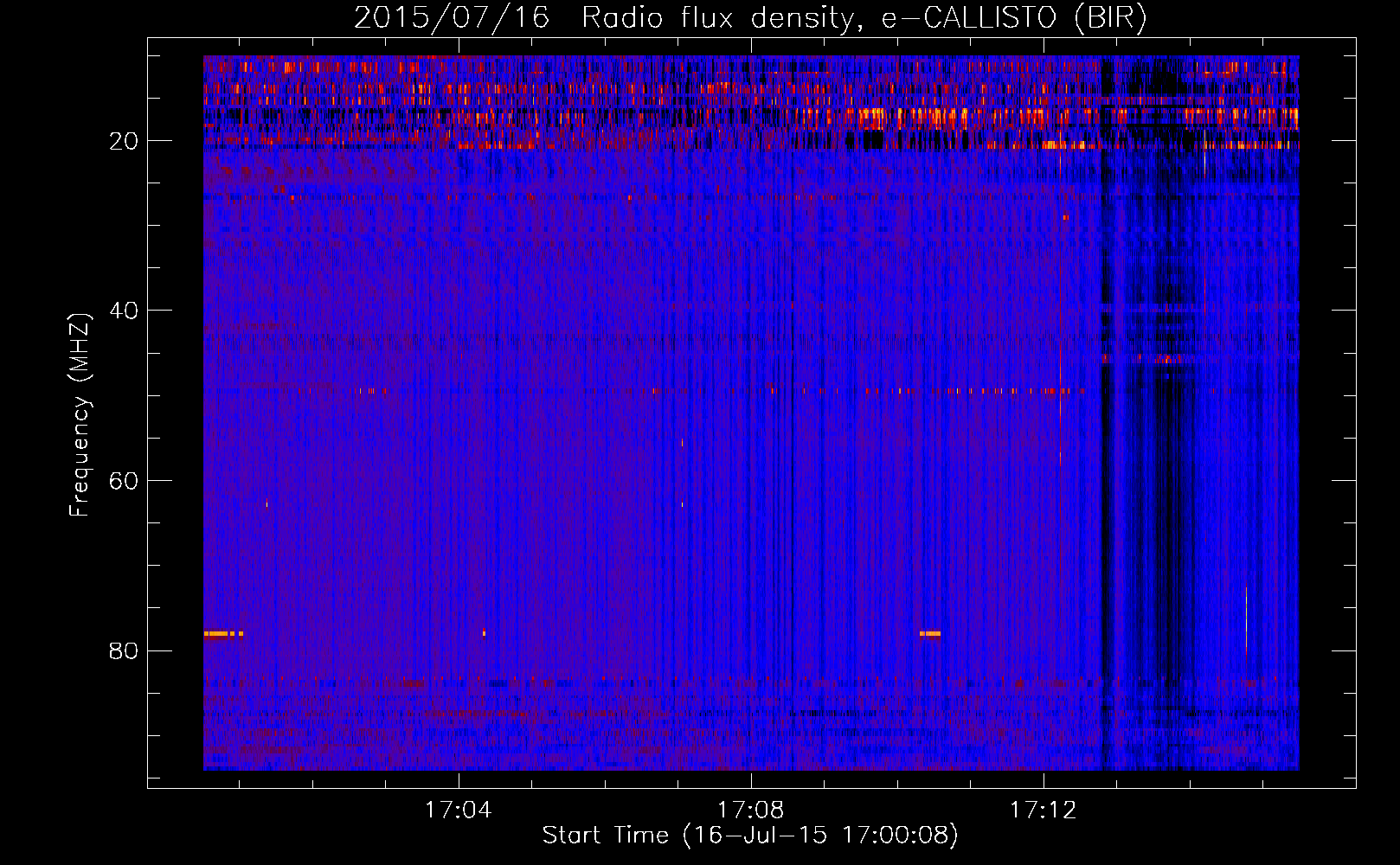The height and width of the screenshot is (865, 1400).
Task: Click the "80" frequency tick label
Action: (x=124, y=650)
